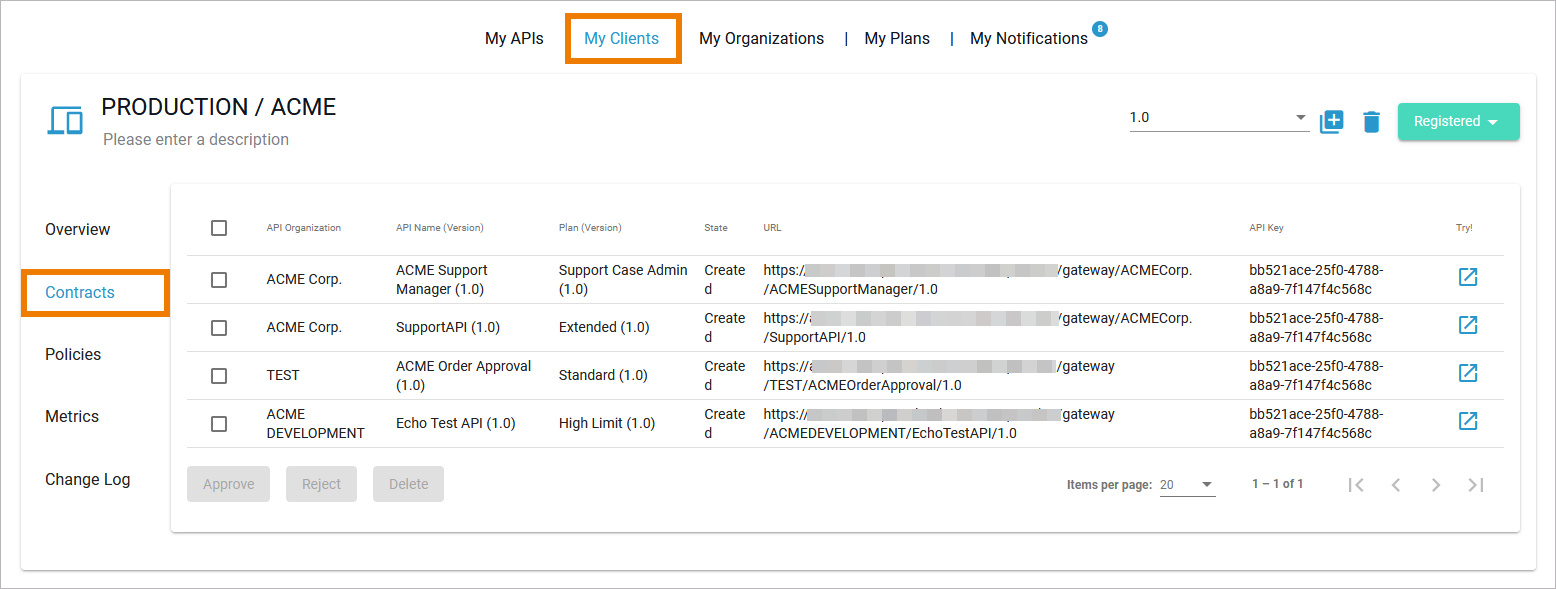Switch to My Organizations tab
Viewport: 1556px width, 589px height.
[761, 38]
